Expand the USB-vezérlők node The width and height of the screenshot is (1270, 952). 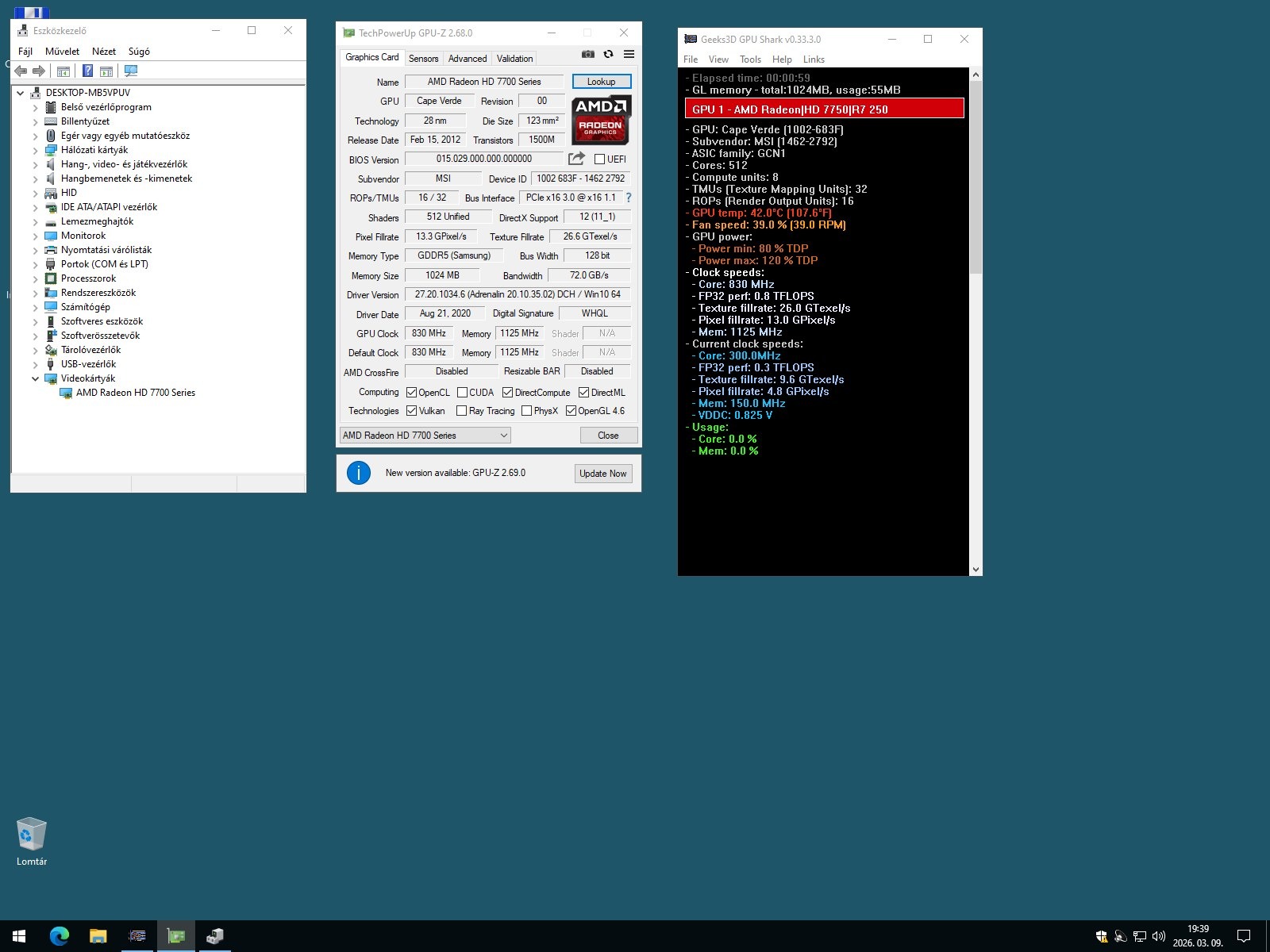click(35, 365)
